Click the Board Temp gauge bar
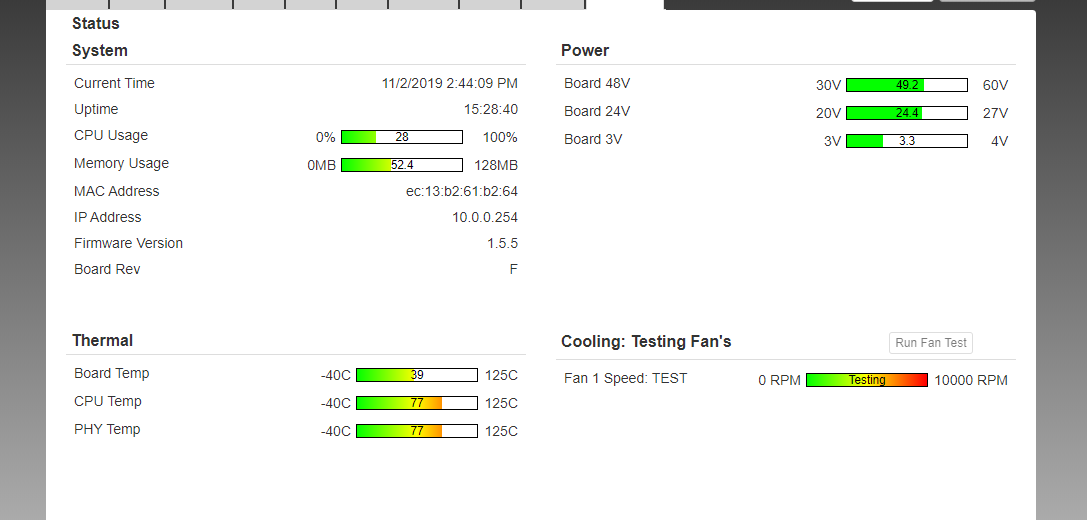 click(x=416, y=375)
